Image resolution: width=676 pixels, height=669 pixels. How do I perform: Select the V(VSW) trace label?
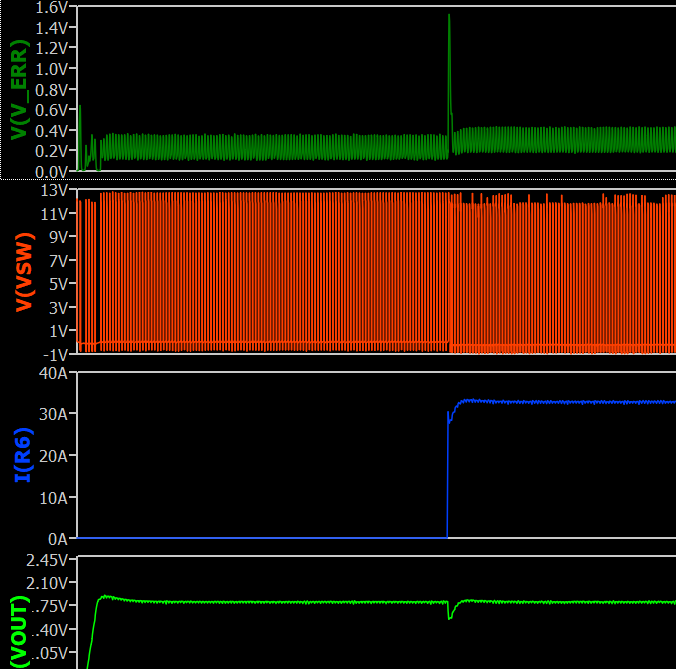25,272
